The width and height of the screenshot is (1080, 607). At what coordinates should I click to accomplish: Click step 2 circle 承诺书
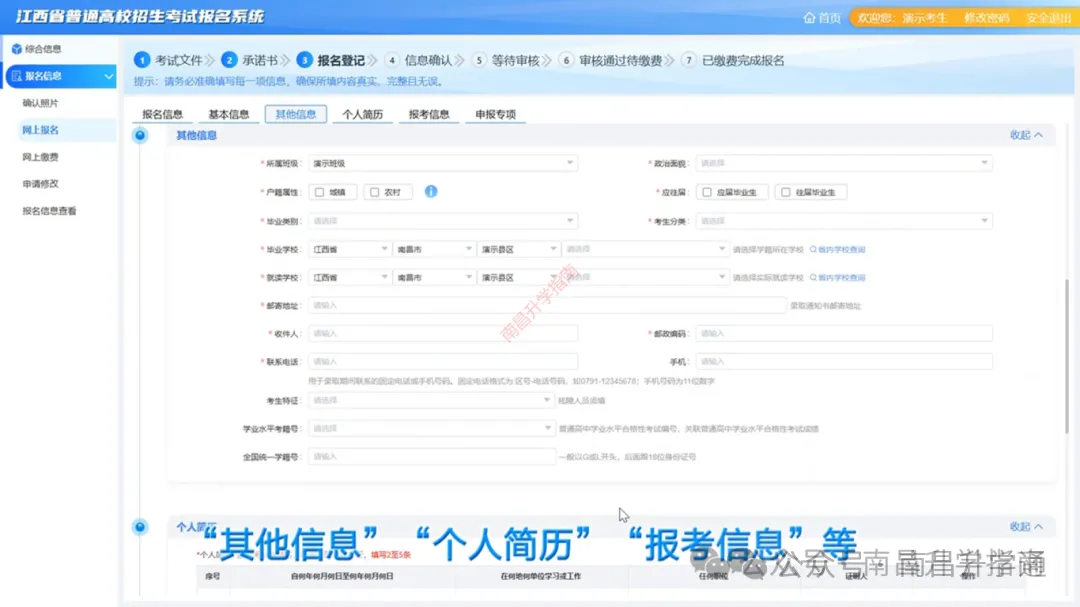[x=229, y=61]
